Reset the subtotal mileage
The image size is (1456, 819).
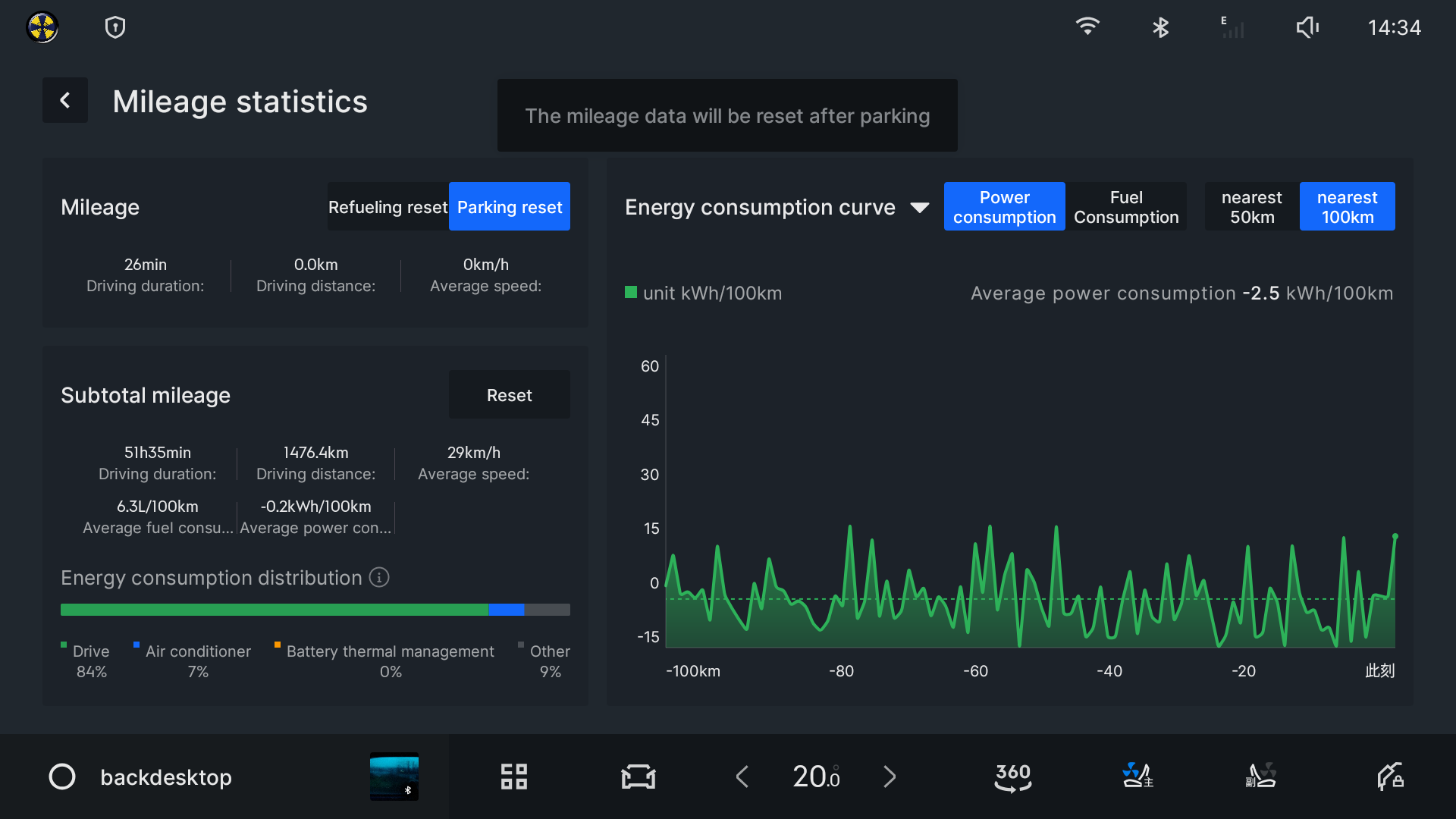[510, 395]
